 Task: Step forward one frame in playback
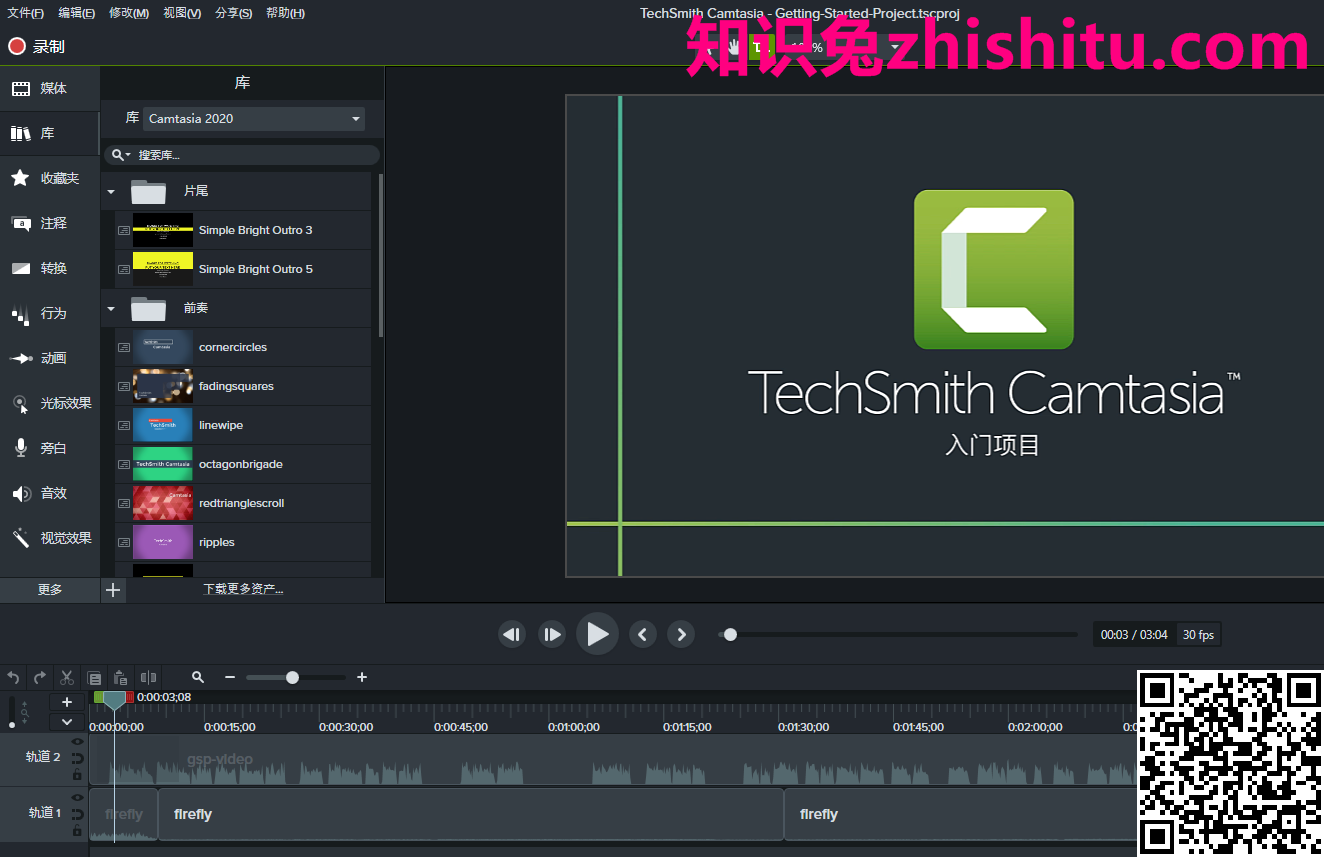[552, 634]
